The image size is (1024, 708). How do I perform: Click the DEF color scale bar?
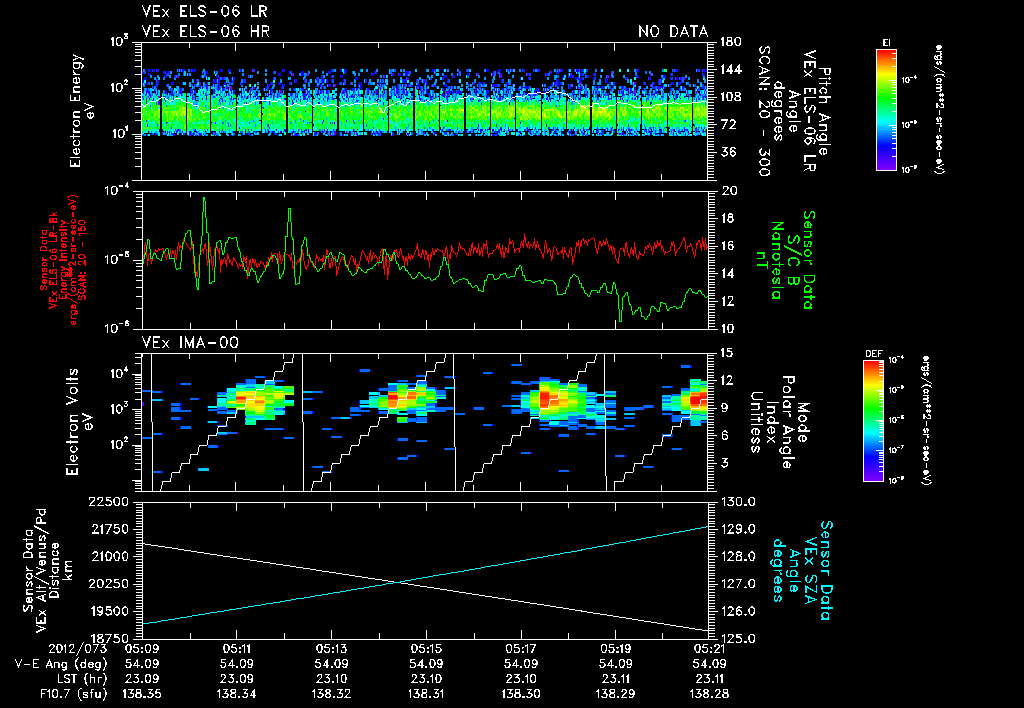pyautogui.click(x=873, y=421)
